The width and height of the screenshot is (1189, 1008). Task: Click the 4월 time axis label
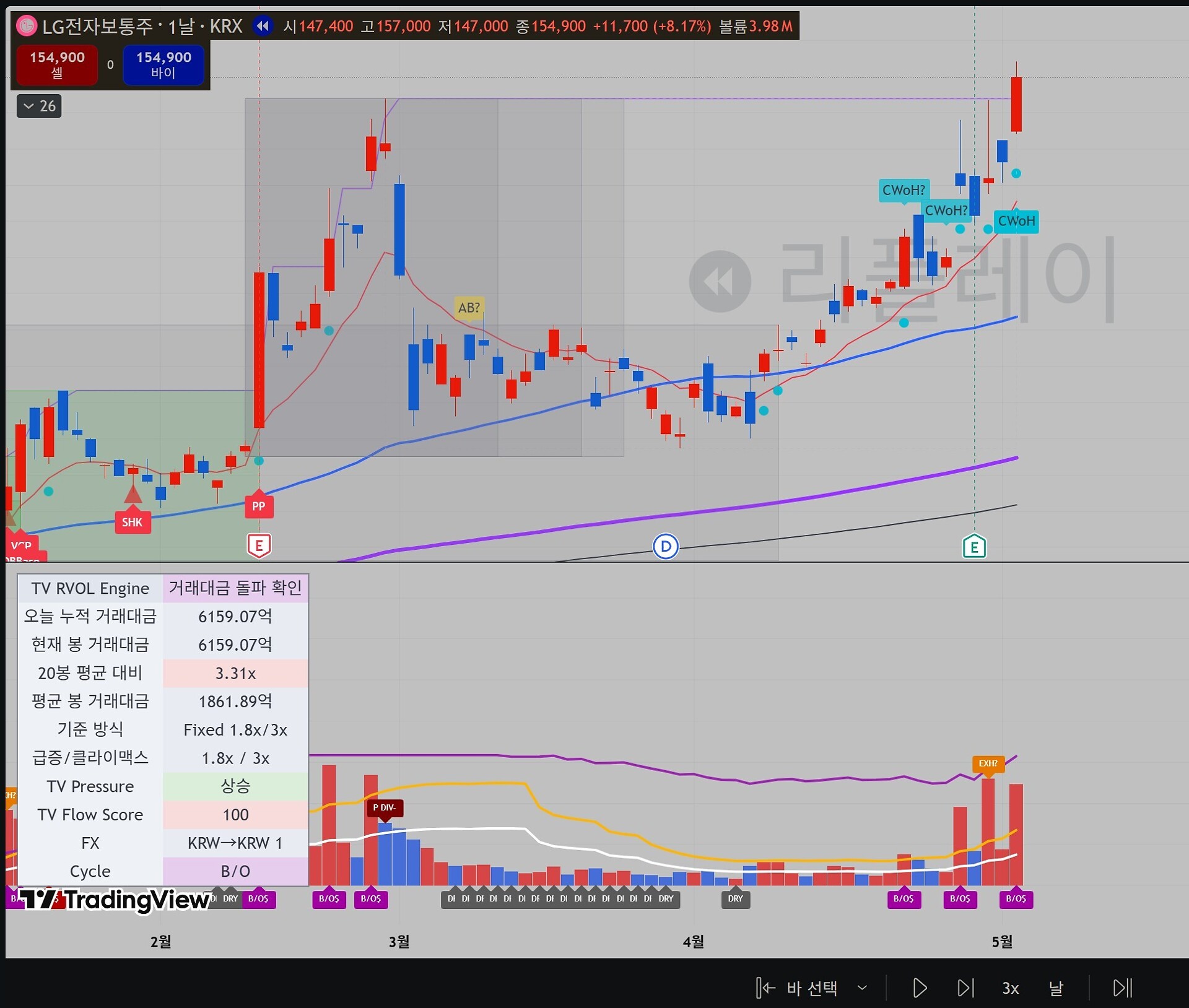(x=694, y=942)
